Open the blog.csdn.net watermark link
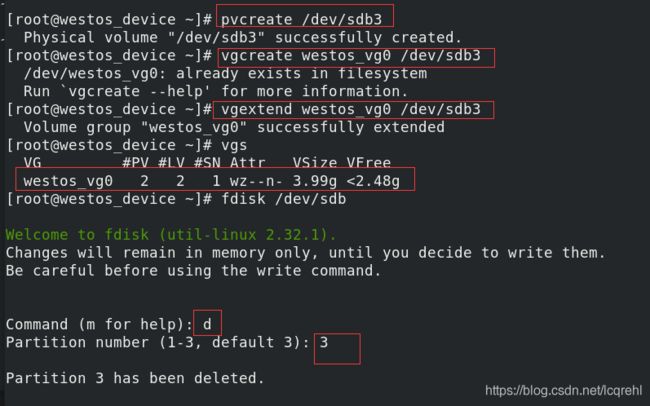Screen dimensions: 650x406 (563, 390)
